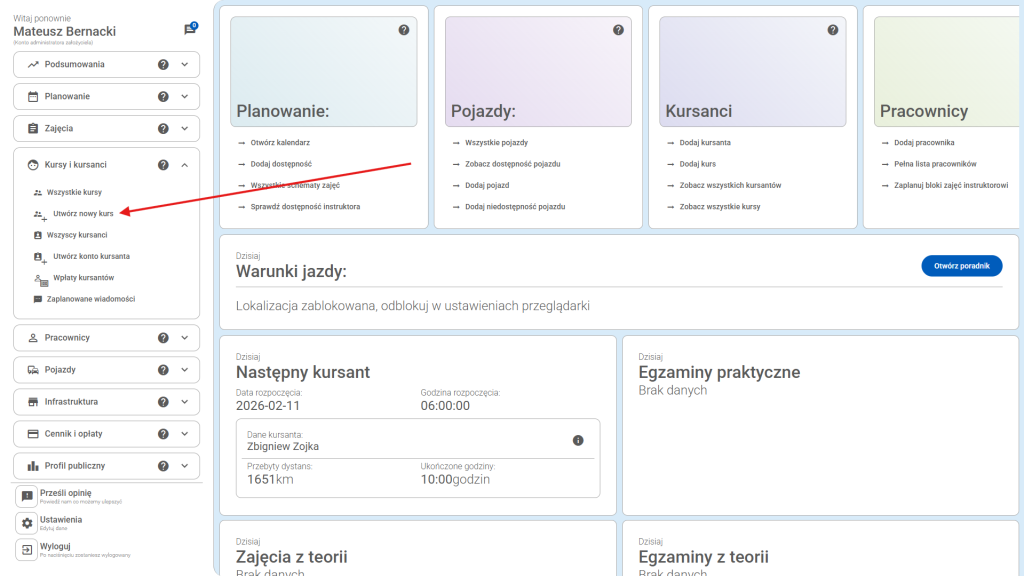The height and width of the screenshot is (576, 1024).
Task: Open the Podsumowania chart icon
Action: [33, 64]
